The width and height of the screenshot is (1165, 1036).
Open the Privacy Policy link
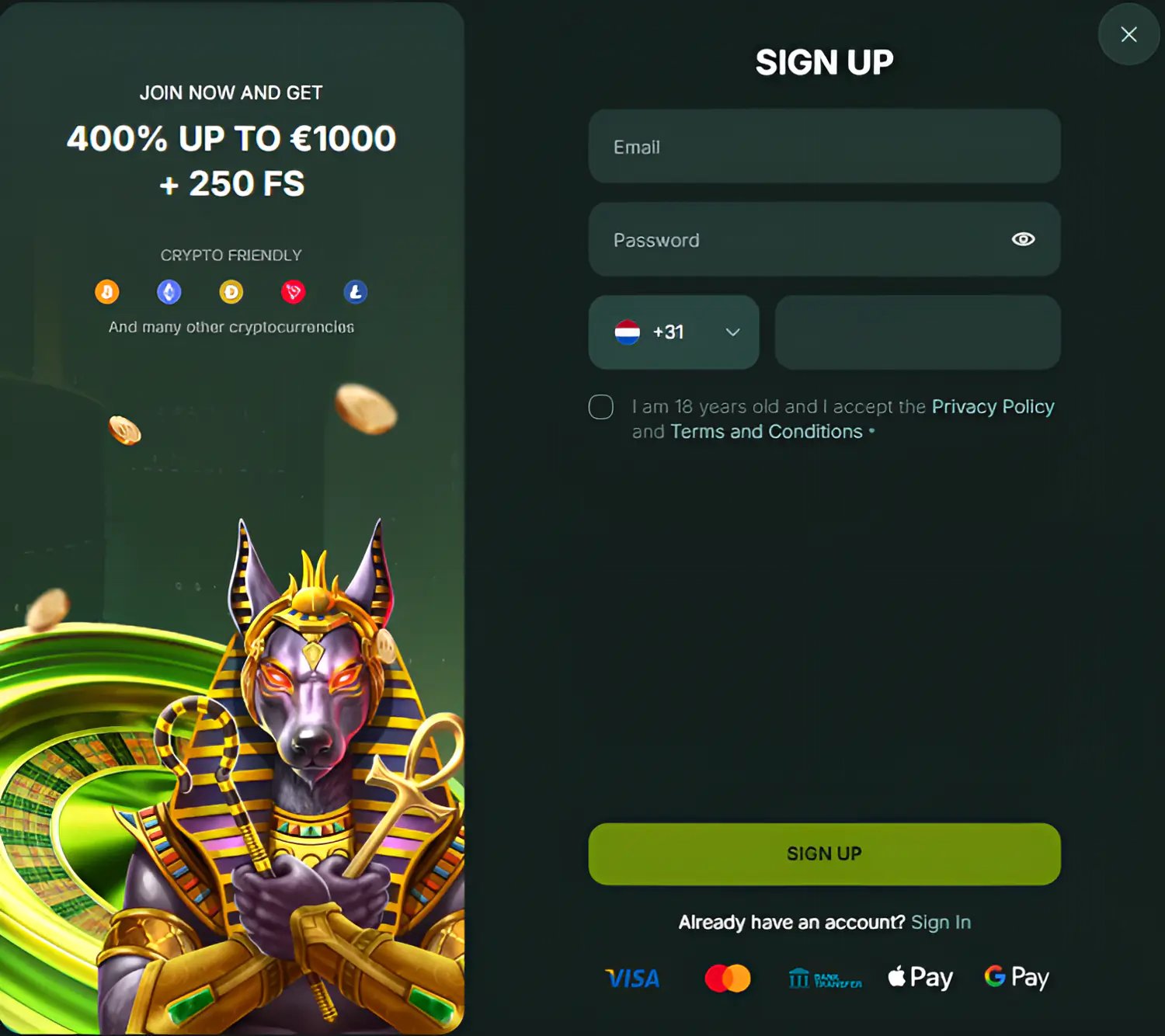pos(993,407)
